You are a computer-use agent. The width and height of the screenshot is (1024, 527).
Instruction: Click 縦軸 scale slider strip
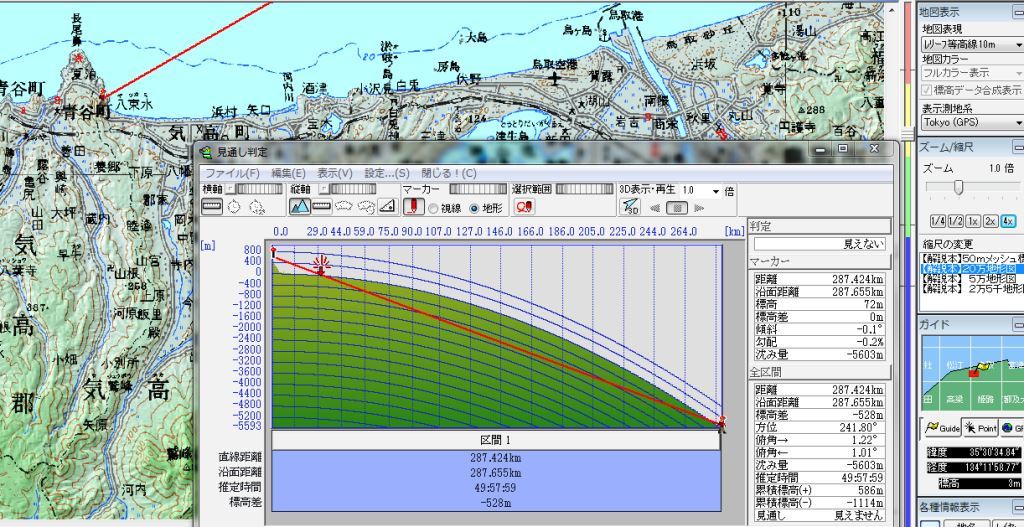(352, 189)
